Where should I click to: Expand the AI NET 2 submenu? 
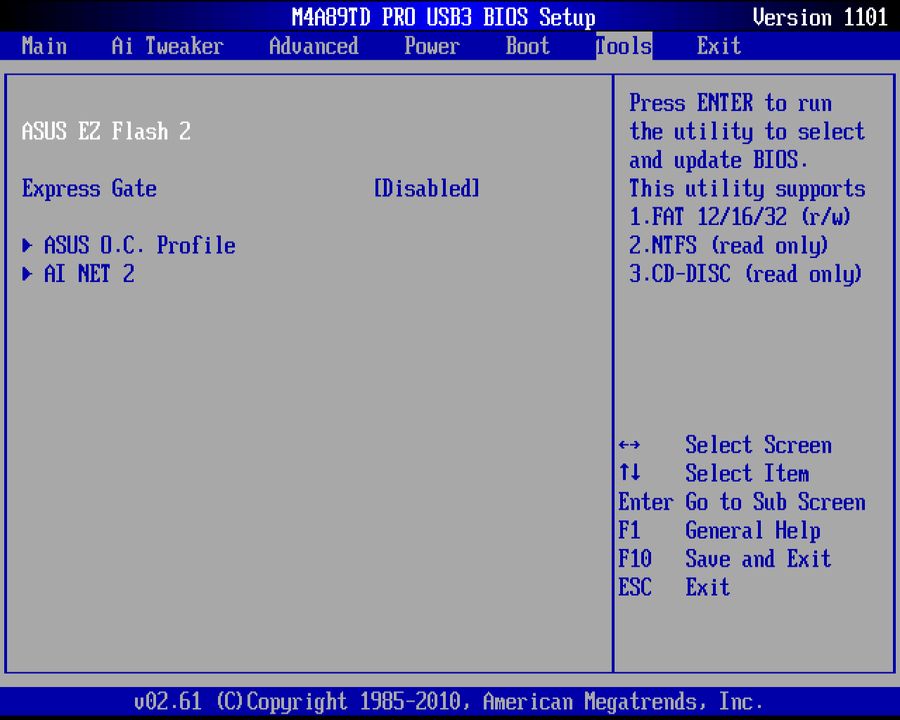click(89, 274)
